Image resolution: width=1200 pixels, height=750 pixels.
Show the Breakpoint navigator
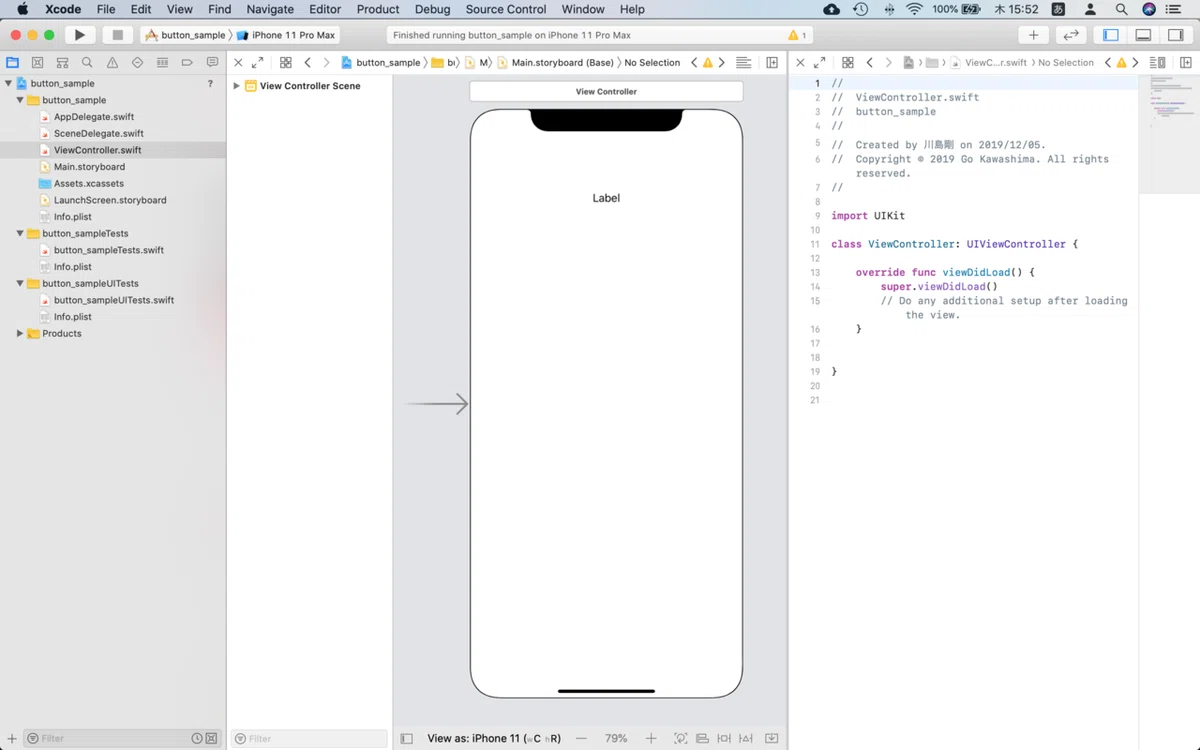click(187, 62)
